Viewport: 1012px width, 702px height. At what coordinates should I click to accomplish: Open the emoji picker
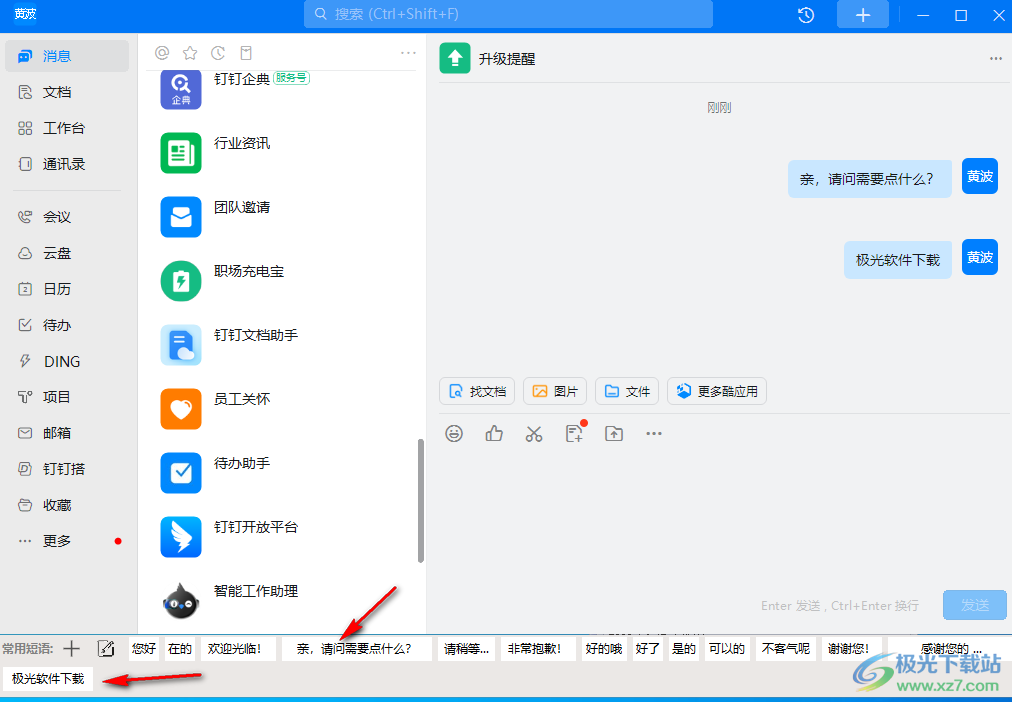pos(454,434)
